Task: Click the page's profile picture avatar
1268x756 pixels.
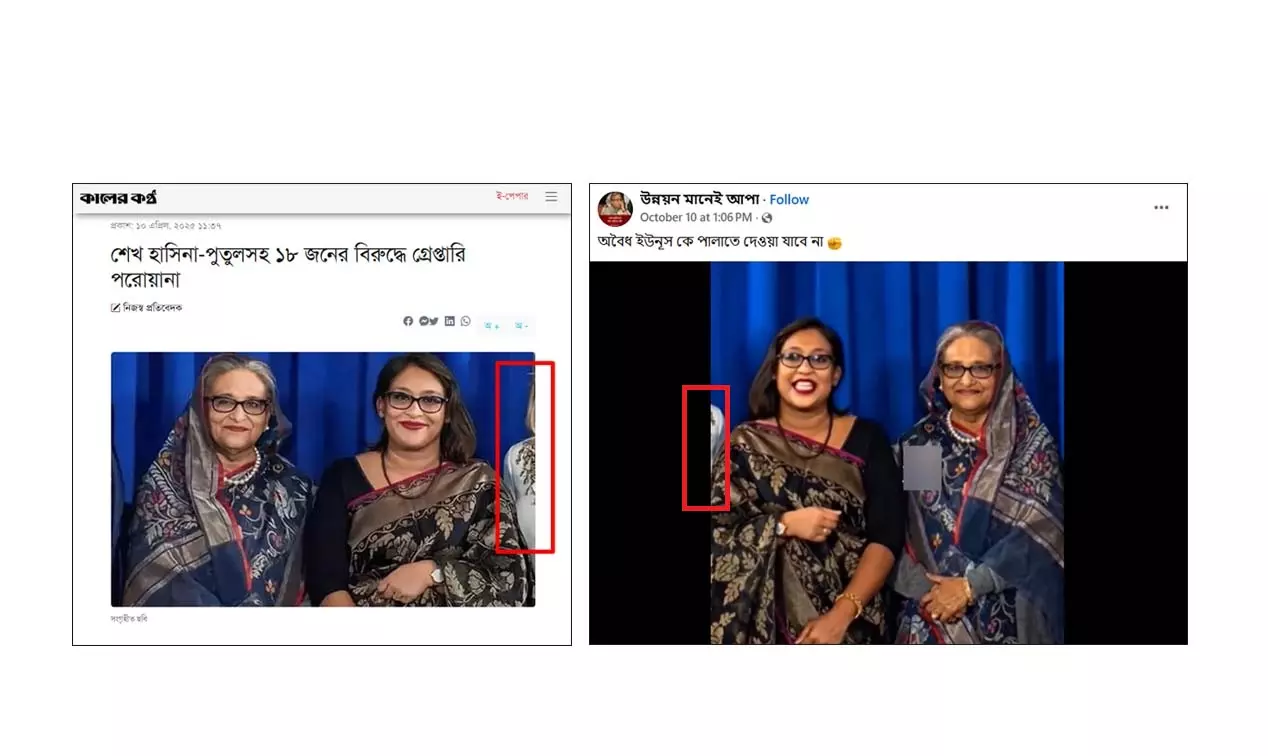Action: coord(615,209)
